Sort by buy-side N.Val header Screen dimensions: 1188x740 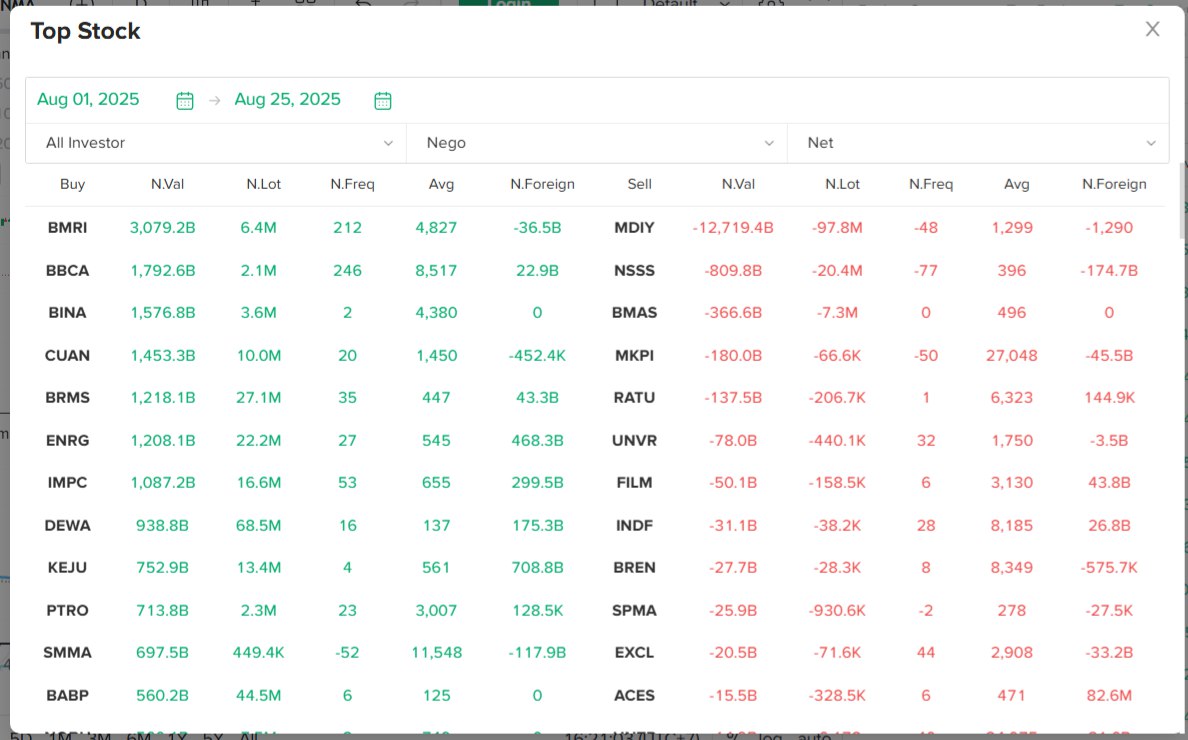tap(167, 184)
